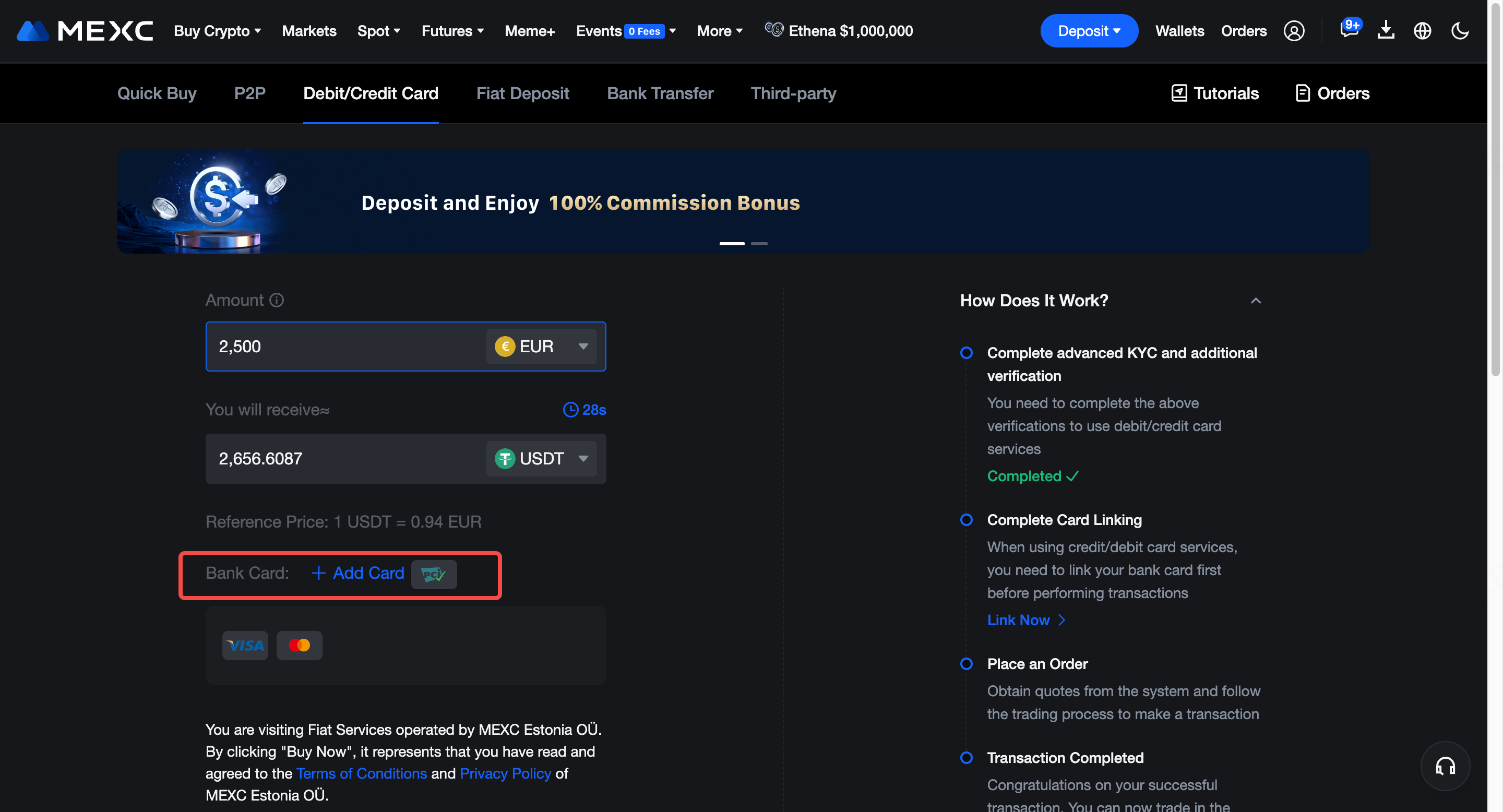
Task: Open customer support headset icon
Action: point(1445,766)
